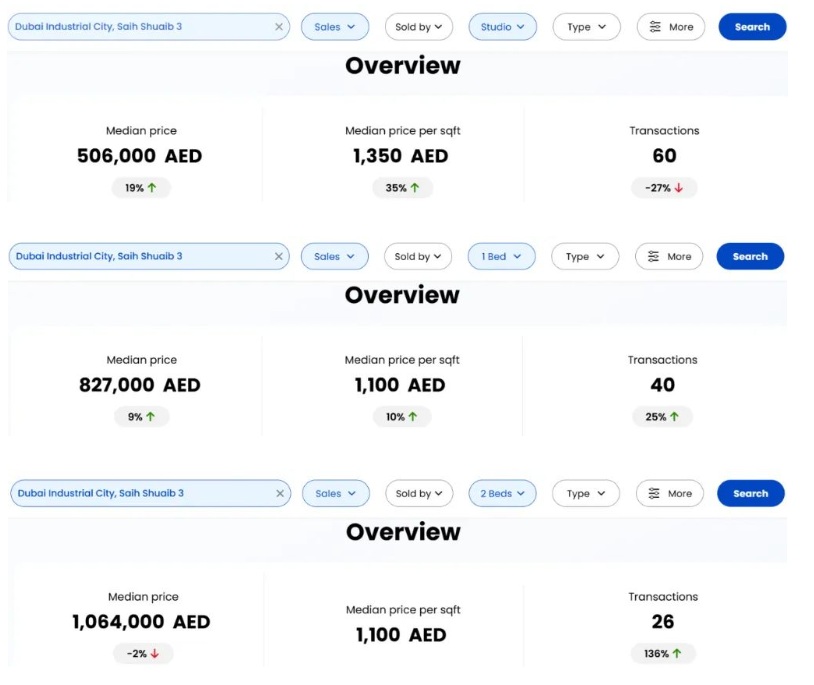
Task: Expand the 1 Bed bedrooms dropdown
Action: point(501,257)
